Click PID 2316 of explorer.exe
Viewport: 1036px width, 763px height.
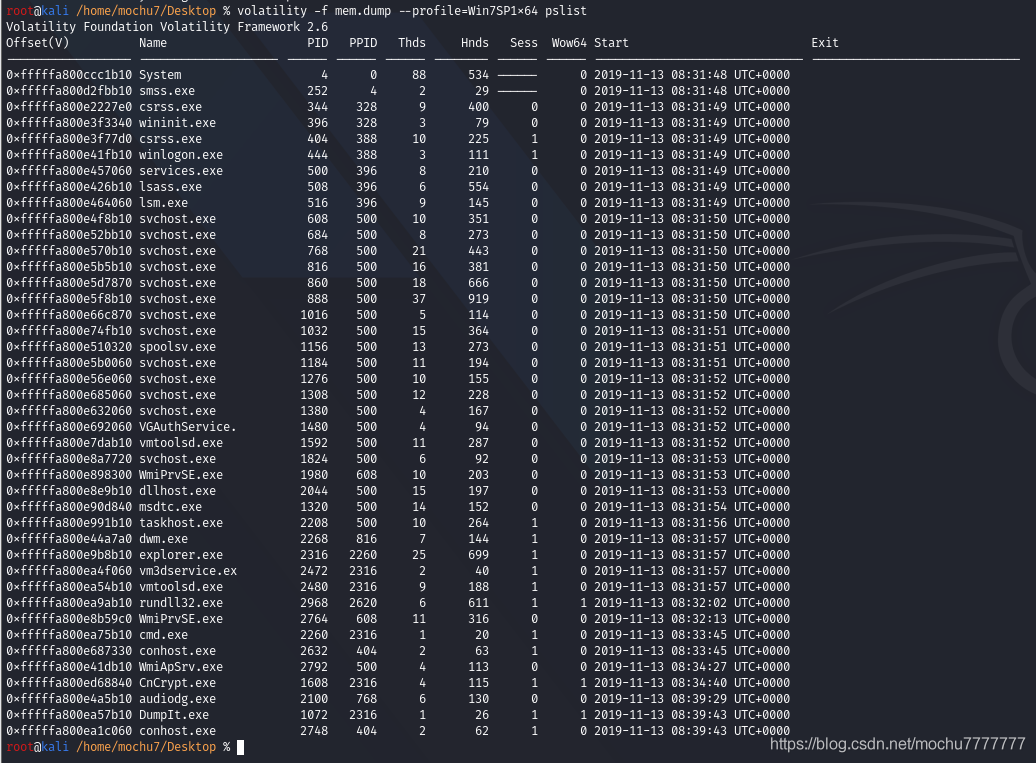pyautogui.click(x=314, y=555)
